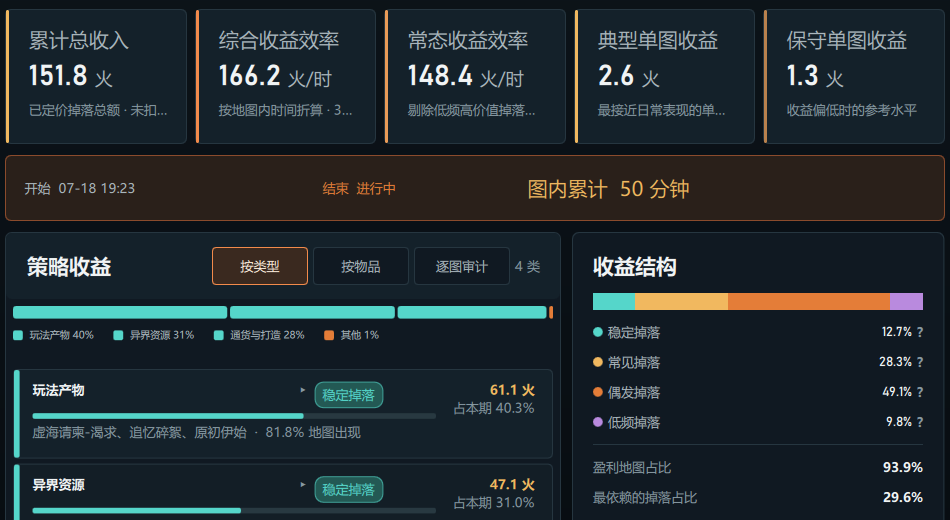The height and width of the screenshot is (520, 950).
Task: Click yellow dot beside 常见掉落 legend
Action: 597,362
